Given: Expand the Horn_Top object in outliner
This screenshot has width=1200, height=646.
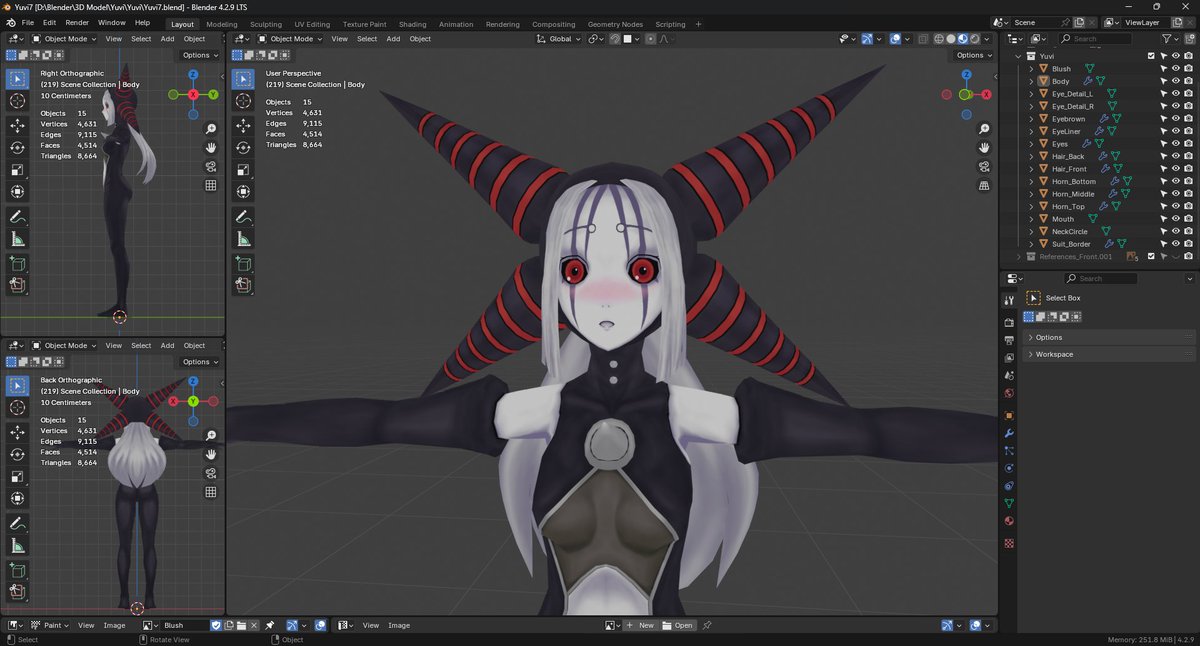Looking at the screenshot, I should click(x=1031, y=207).
